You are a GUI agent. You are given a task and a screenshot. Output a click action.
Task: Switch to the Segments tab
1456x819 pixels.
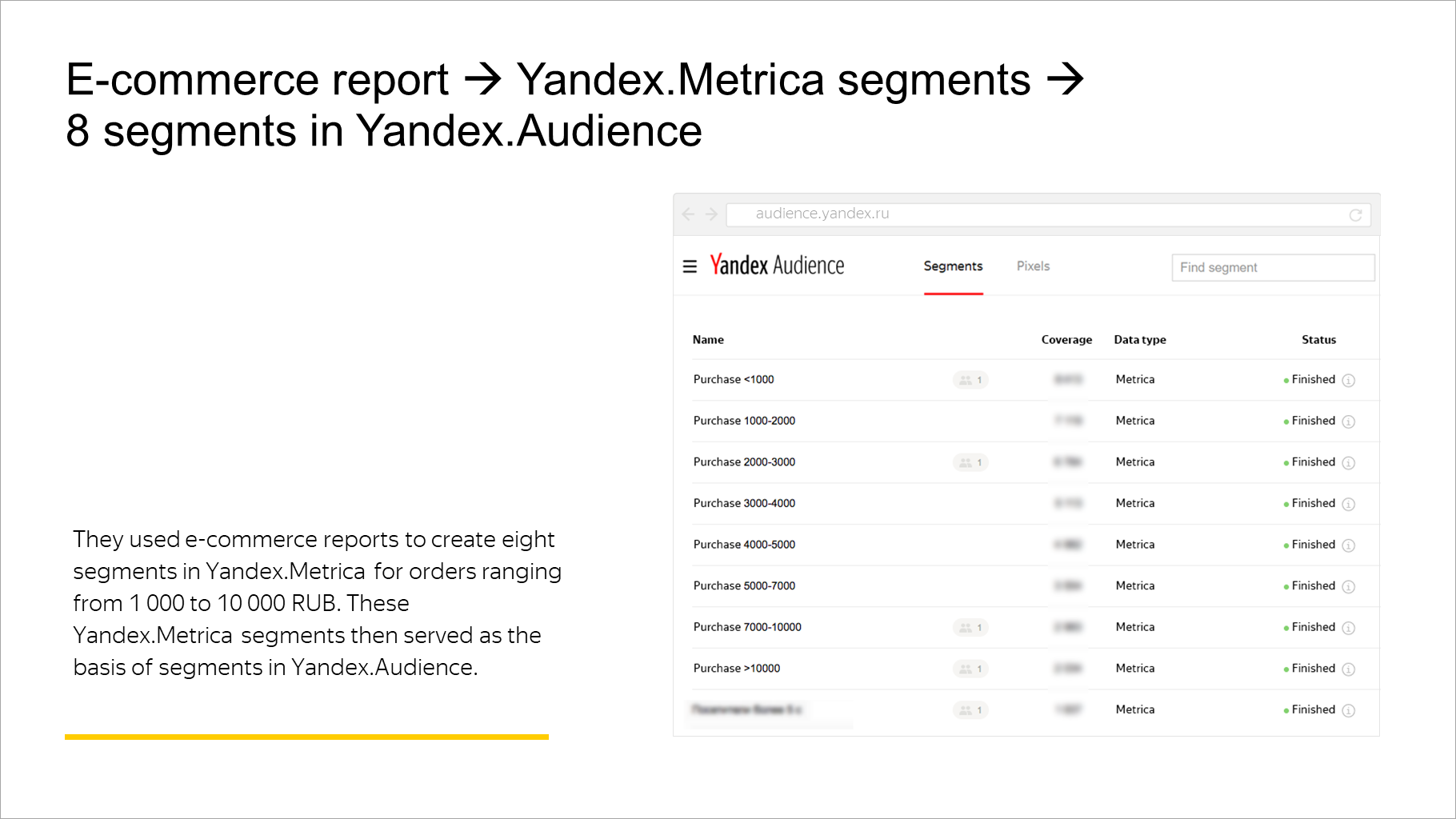click(953, 266)
